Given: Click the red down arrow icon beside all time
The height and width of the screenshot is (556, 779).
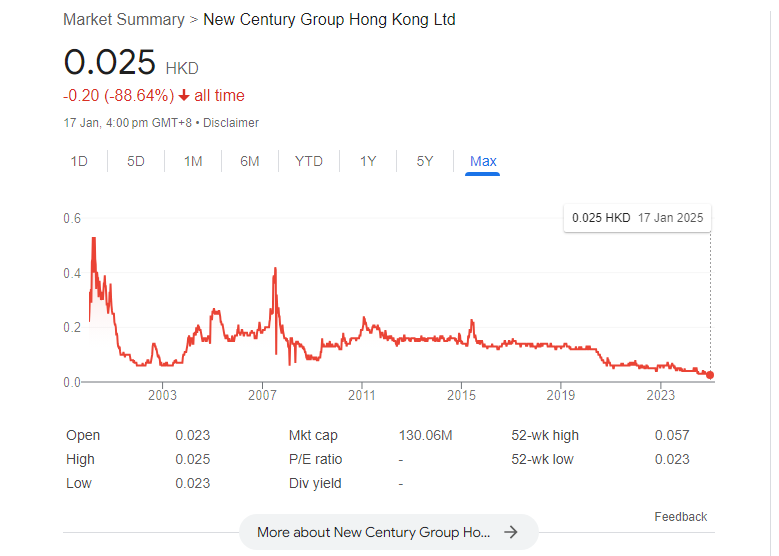Looking at the screenshot, I should click(184, 95).
